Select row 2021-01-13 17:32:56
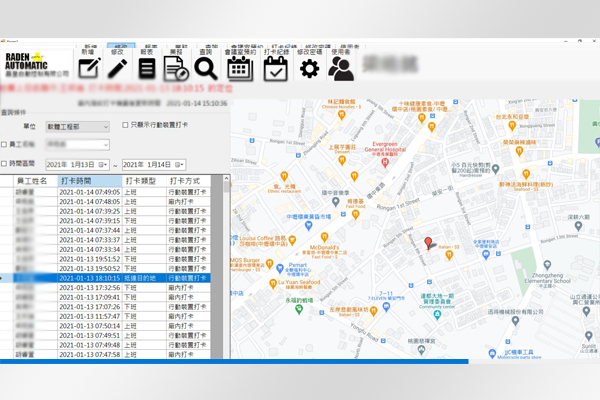Image resolution: width=600 pixels, height=400 pixels. pos(105,288)
